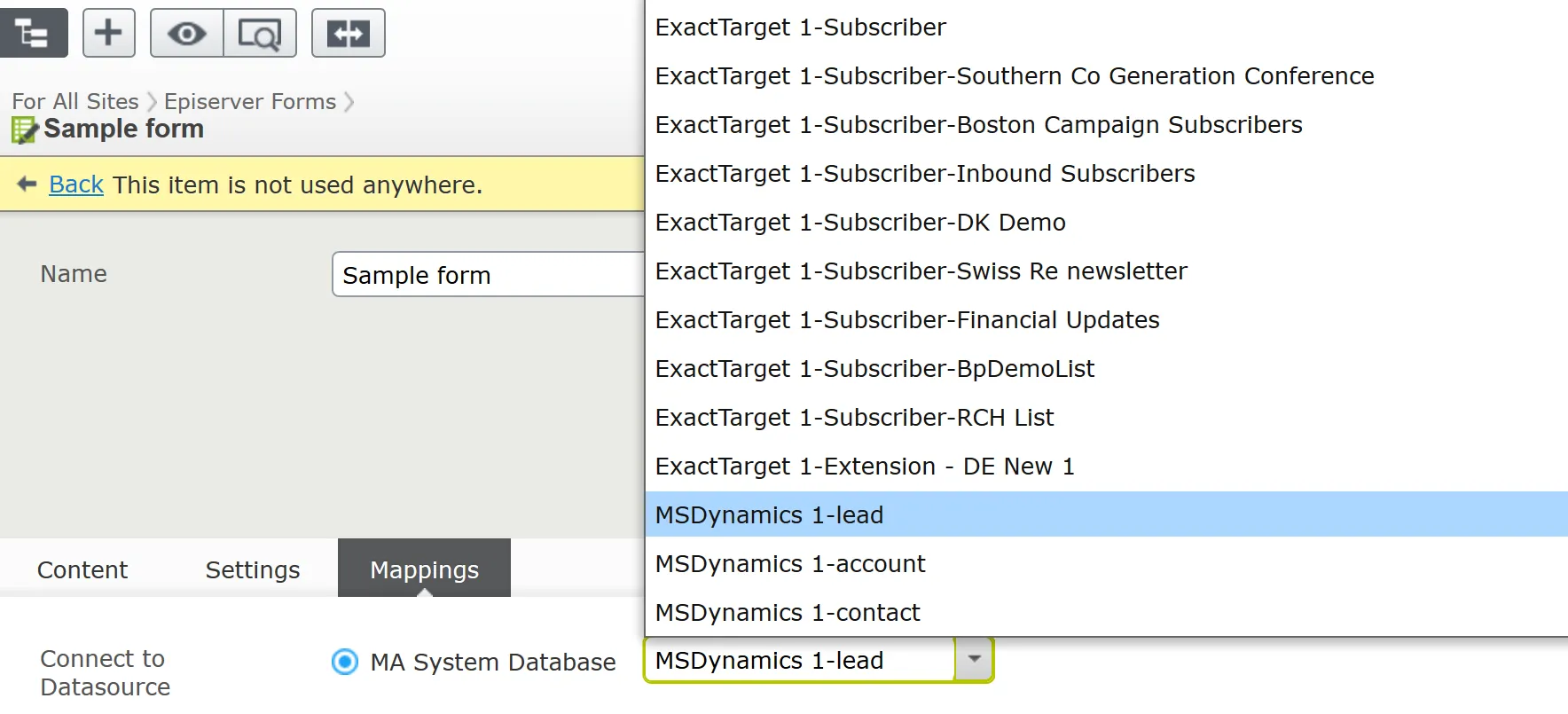Select the MA System Database radio button
Viewport: 1568px width, 714px height.
click(345, 662)
